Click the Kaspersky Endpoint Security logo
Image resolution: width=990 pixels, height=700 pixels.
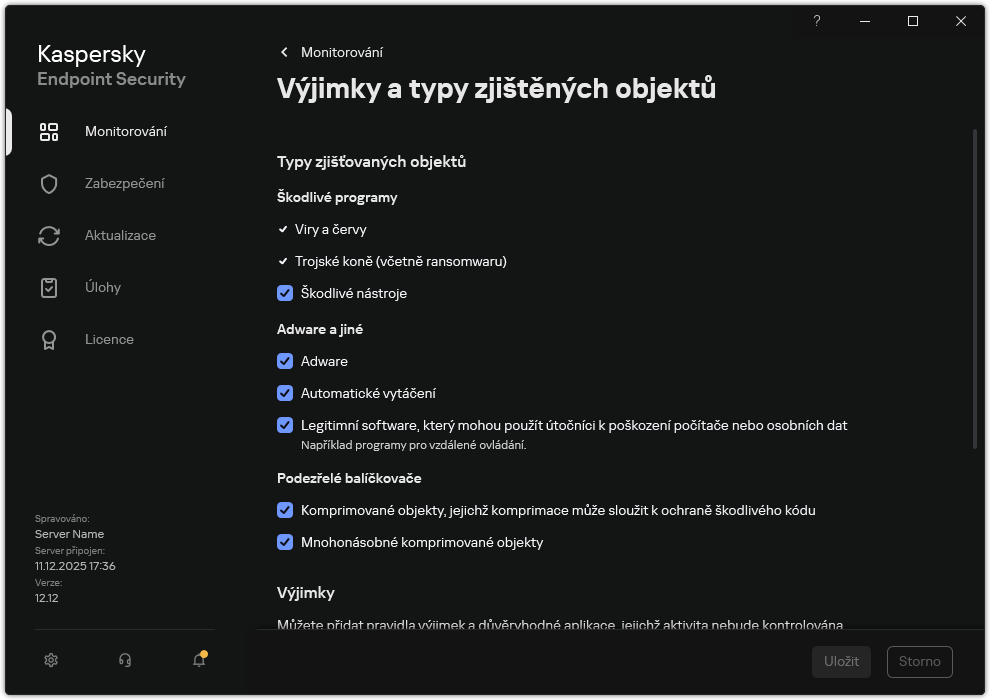pos(111,66)
